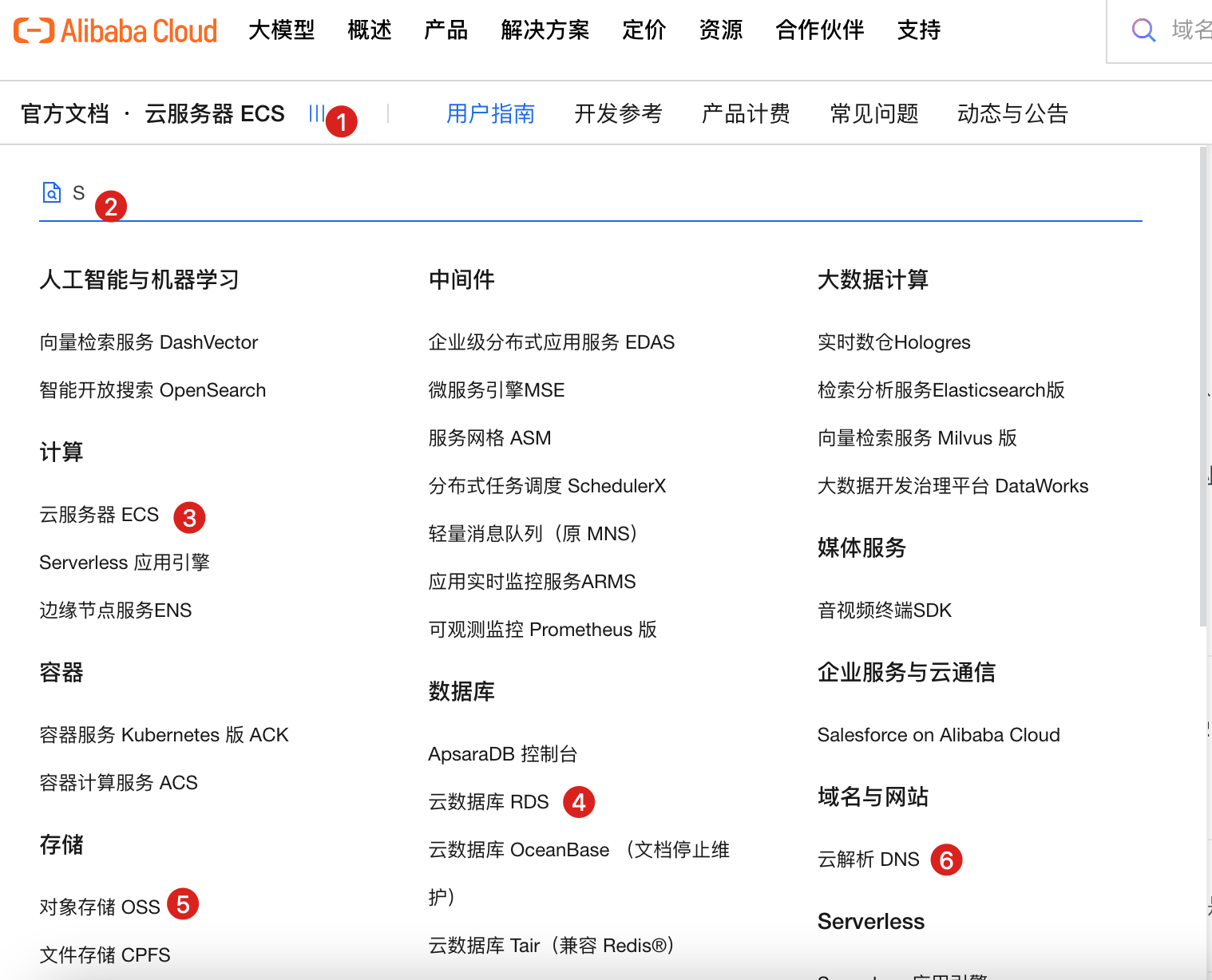Open 音视频终端SDK docs
Viewport: 1212px width, 980px height.
[885, 611]
